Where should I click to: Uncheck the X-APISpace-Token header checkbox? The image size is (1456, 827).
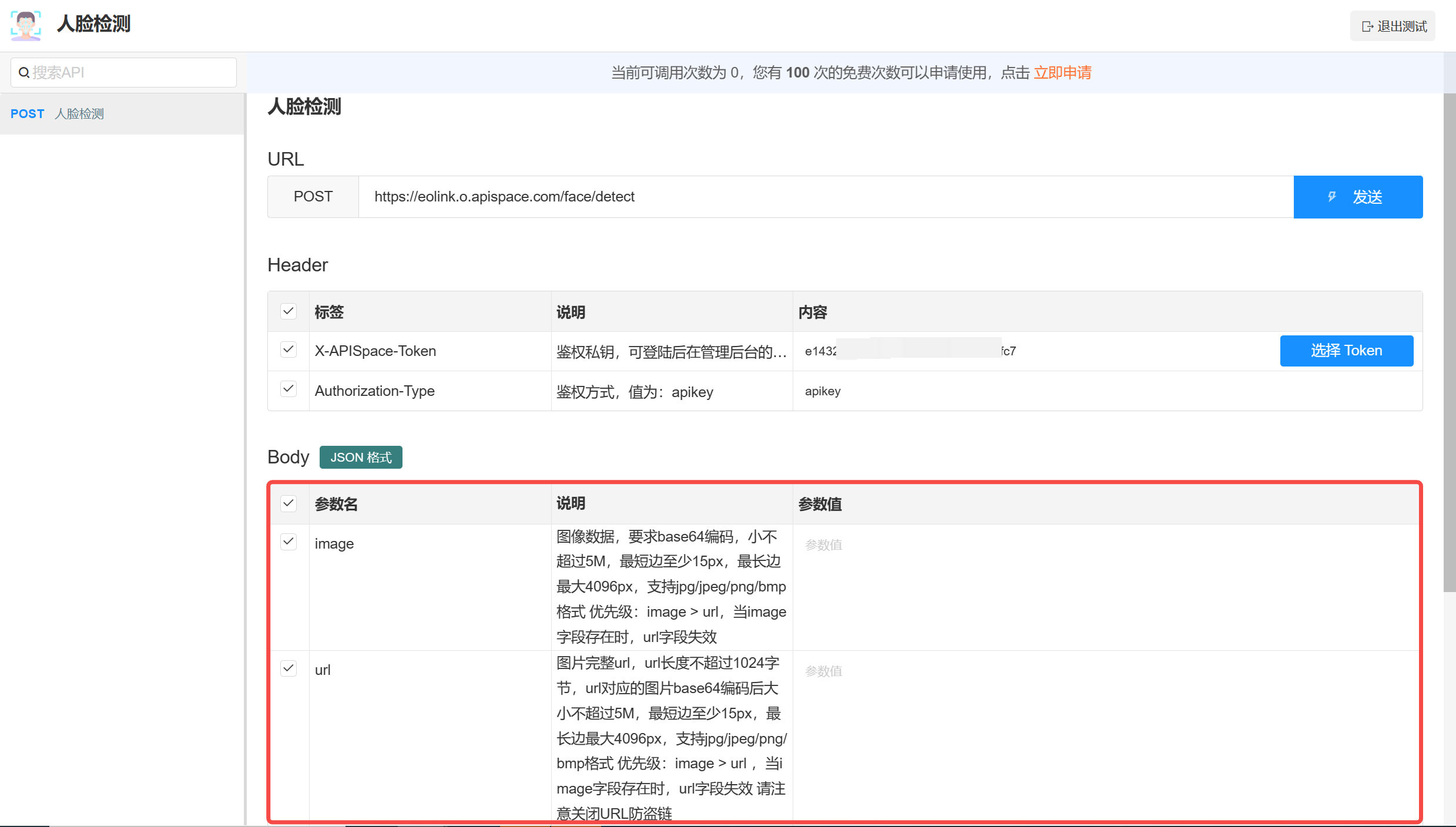click(x=288, y=350)
